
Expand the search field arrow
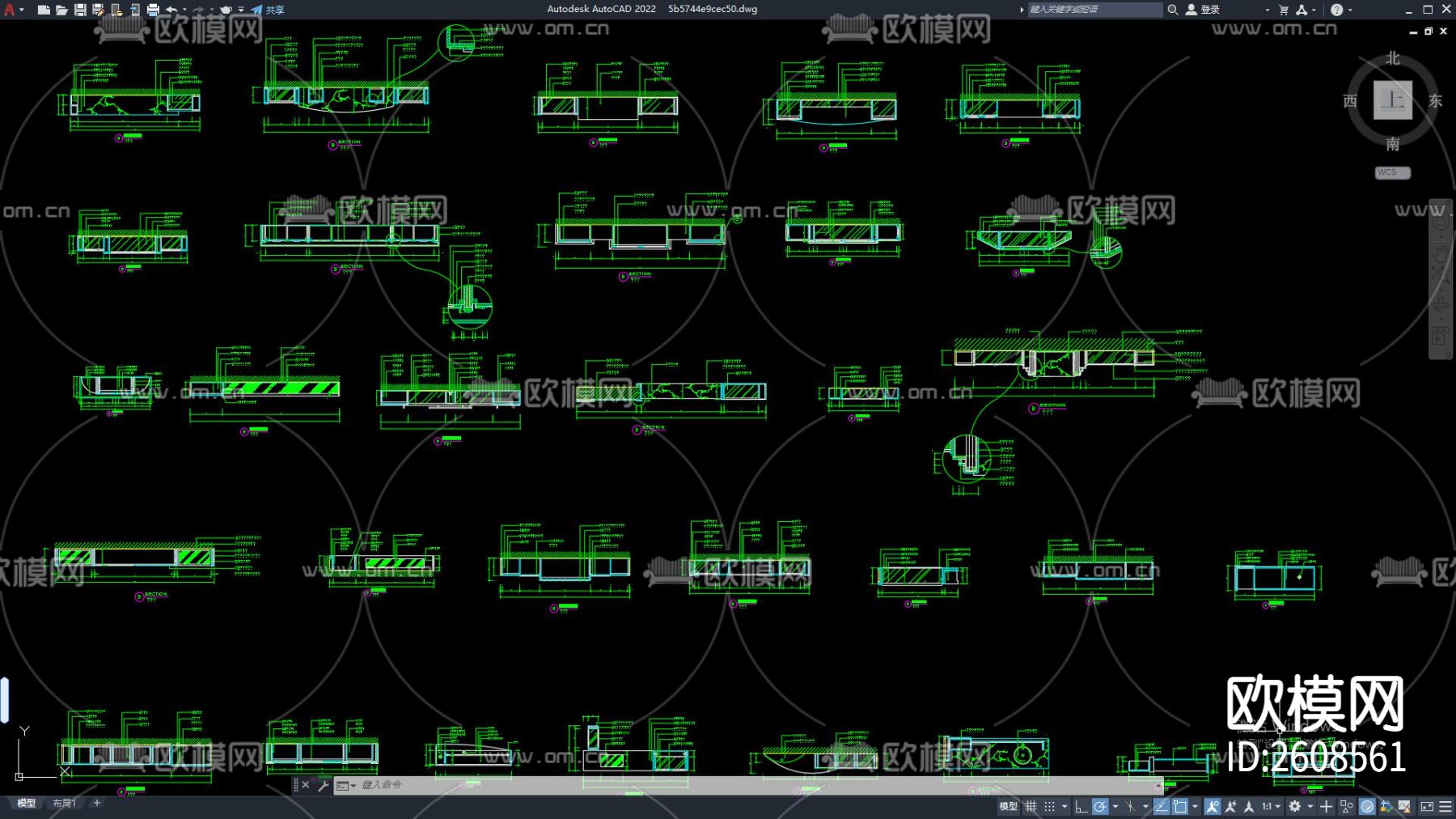[1022, 10]
